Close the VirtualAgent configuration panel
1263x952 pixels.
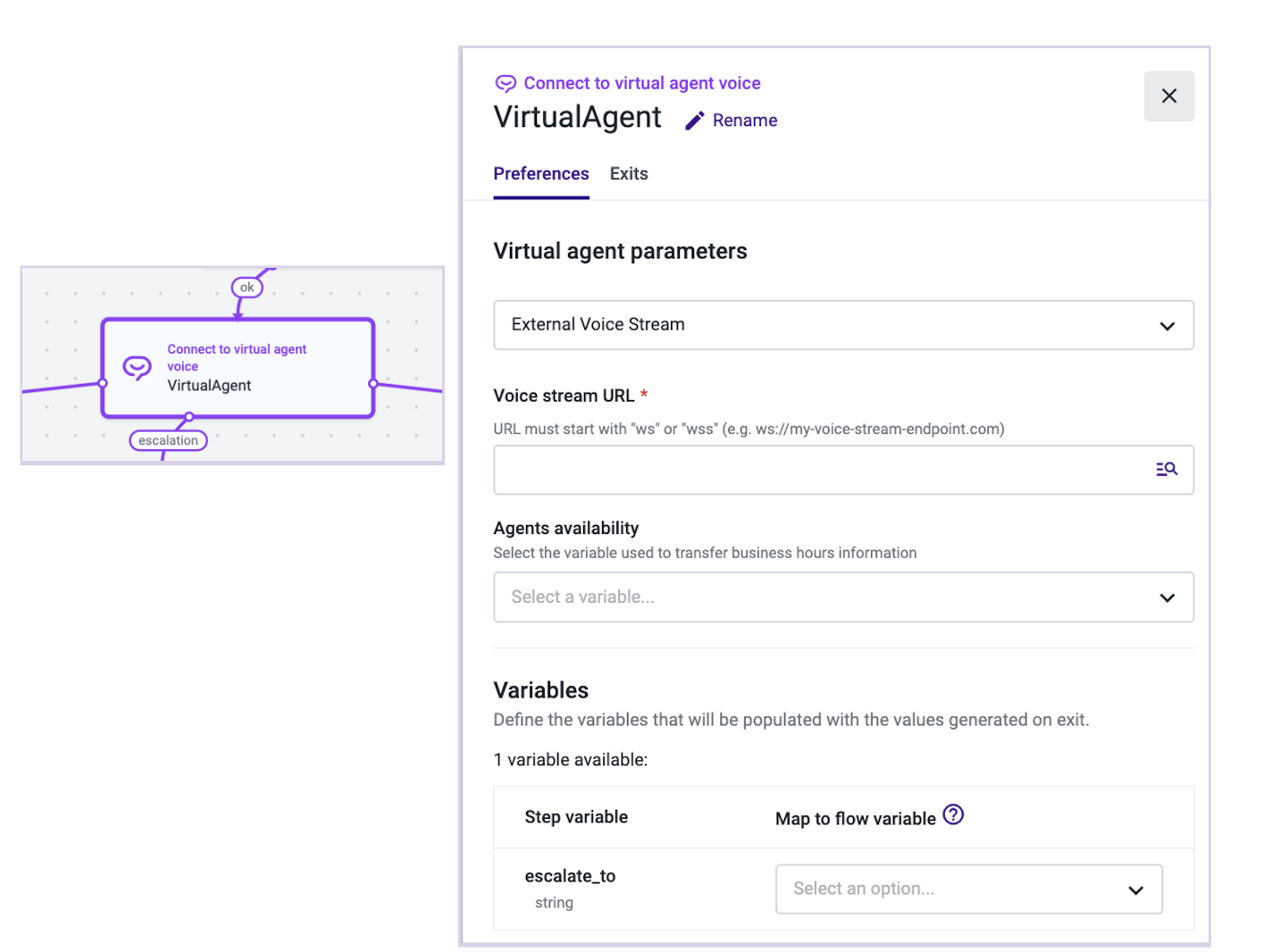[1169, 96]
